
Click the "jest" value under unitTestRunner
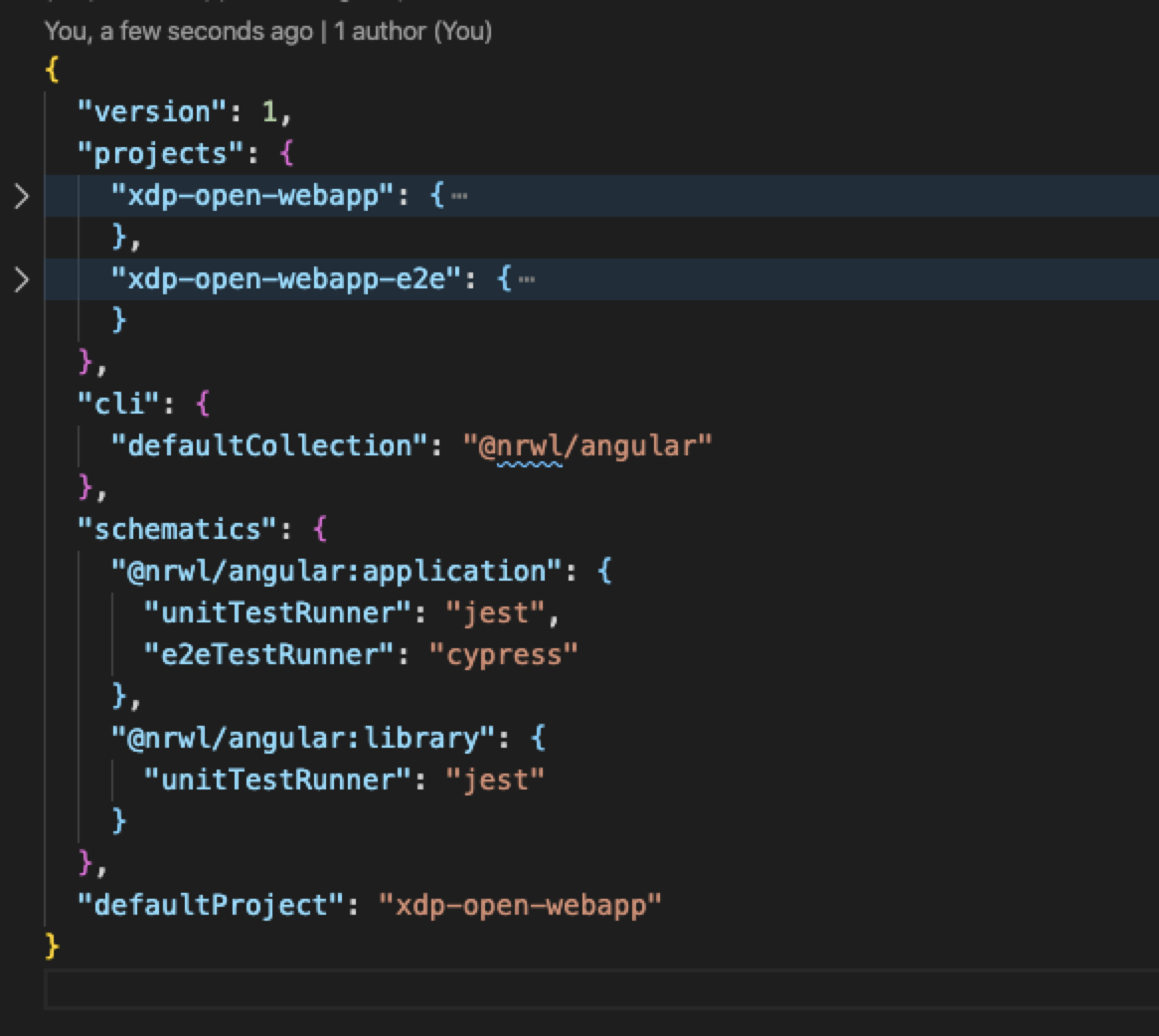494,612
